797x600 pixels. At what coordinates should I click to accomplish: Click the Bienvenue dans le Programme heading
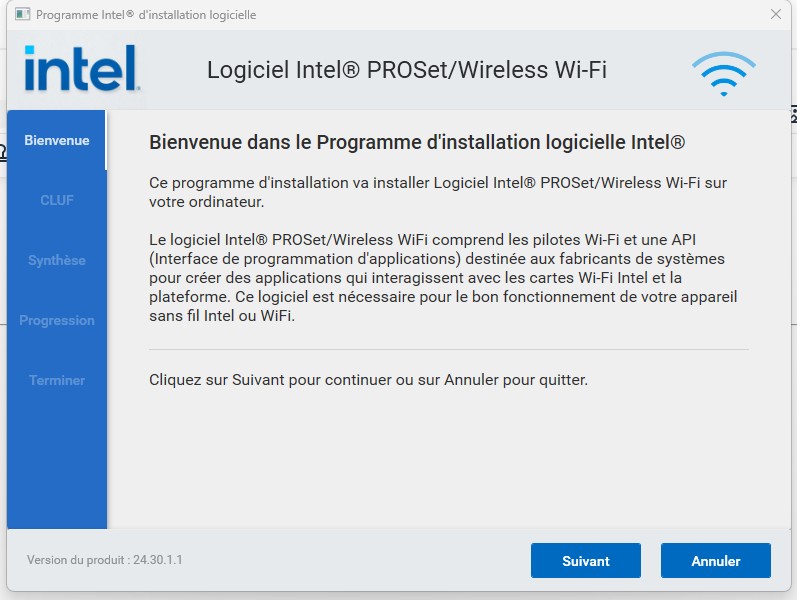coord(416,142)
